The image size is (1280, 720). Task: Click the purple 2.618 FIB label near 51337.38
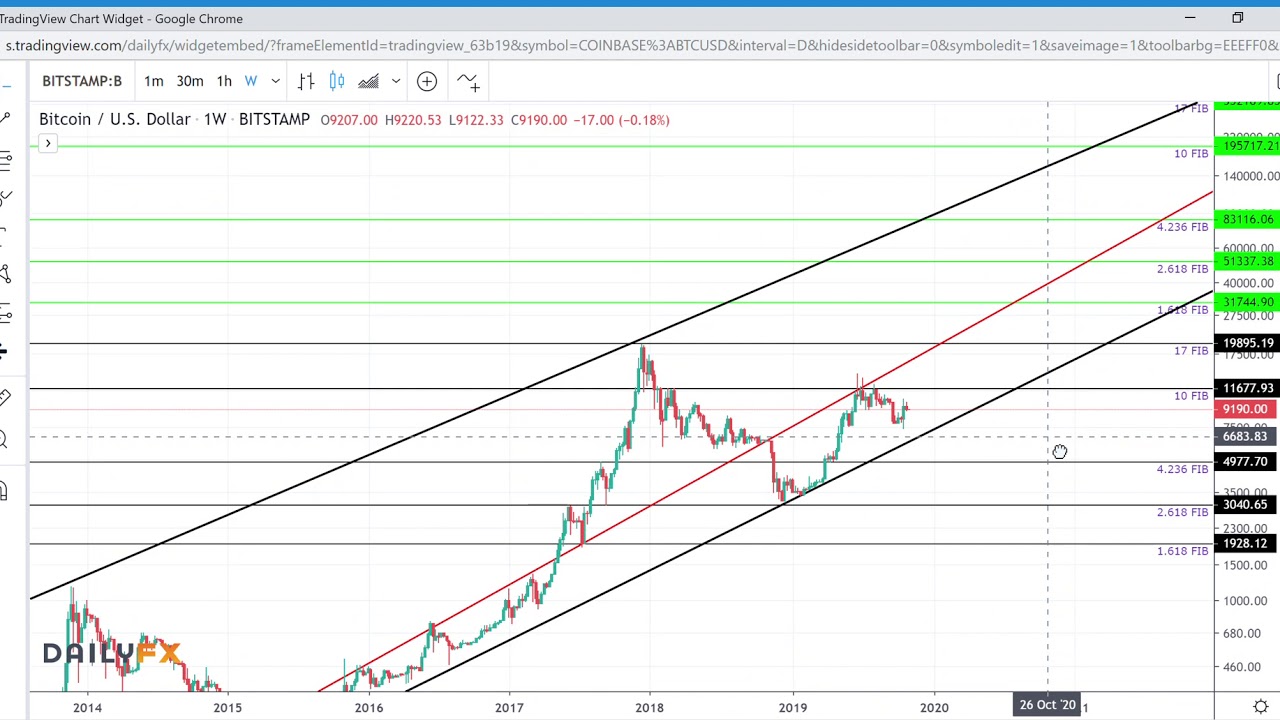coord(1182,269)
